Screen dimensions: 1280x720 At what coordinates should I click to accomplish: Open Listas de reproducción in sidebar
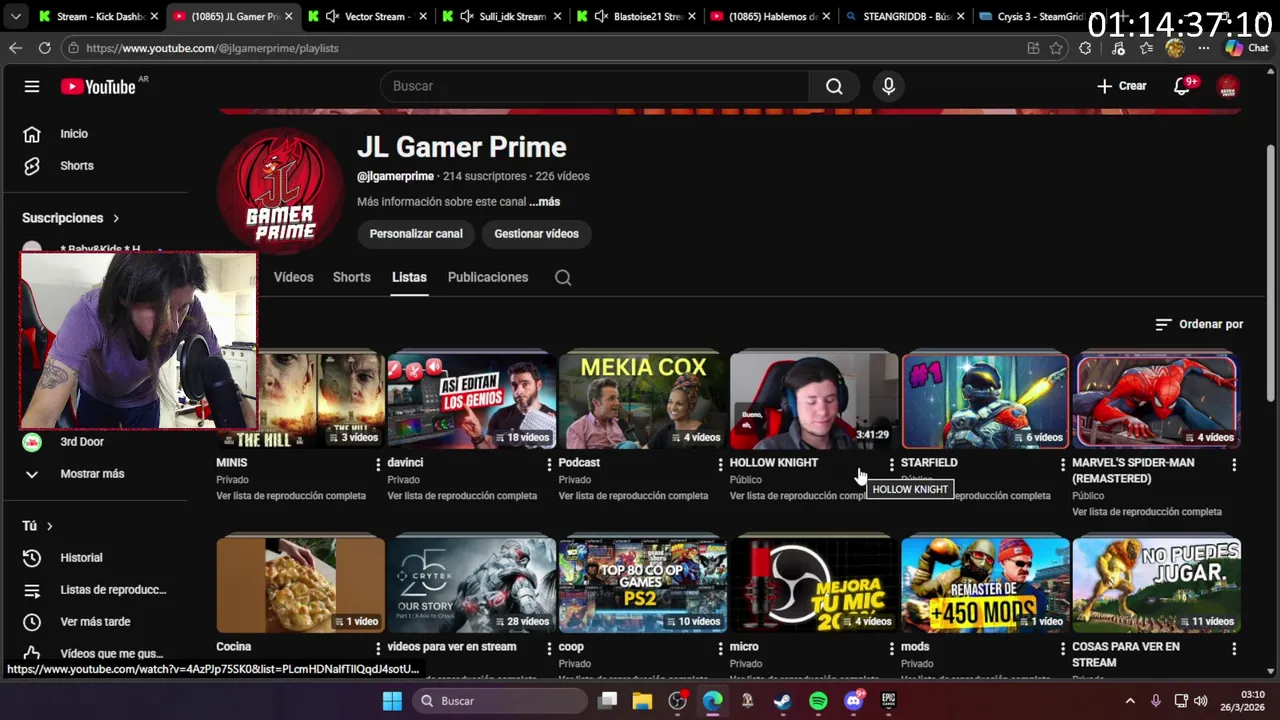tap(113, 590)
